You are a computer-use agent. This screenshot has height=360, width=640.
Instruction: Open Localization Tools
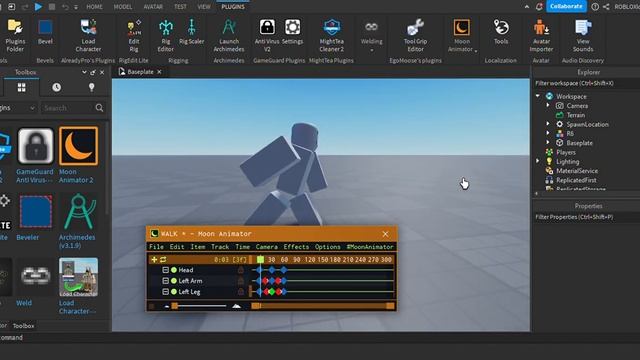tap(501, 31)
